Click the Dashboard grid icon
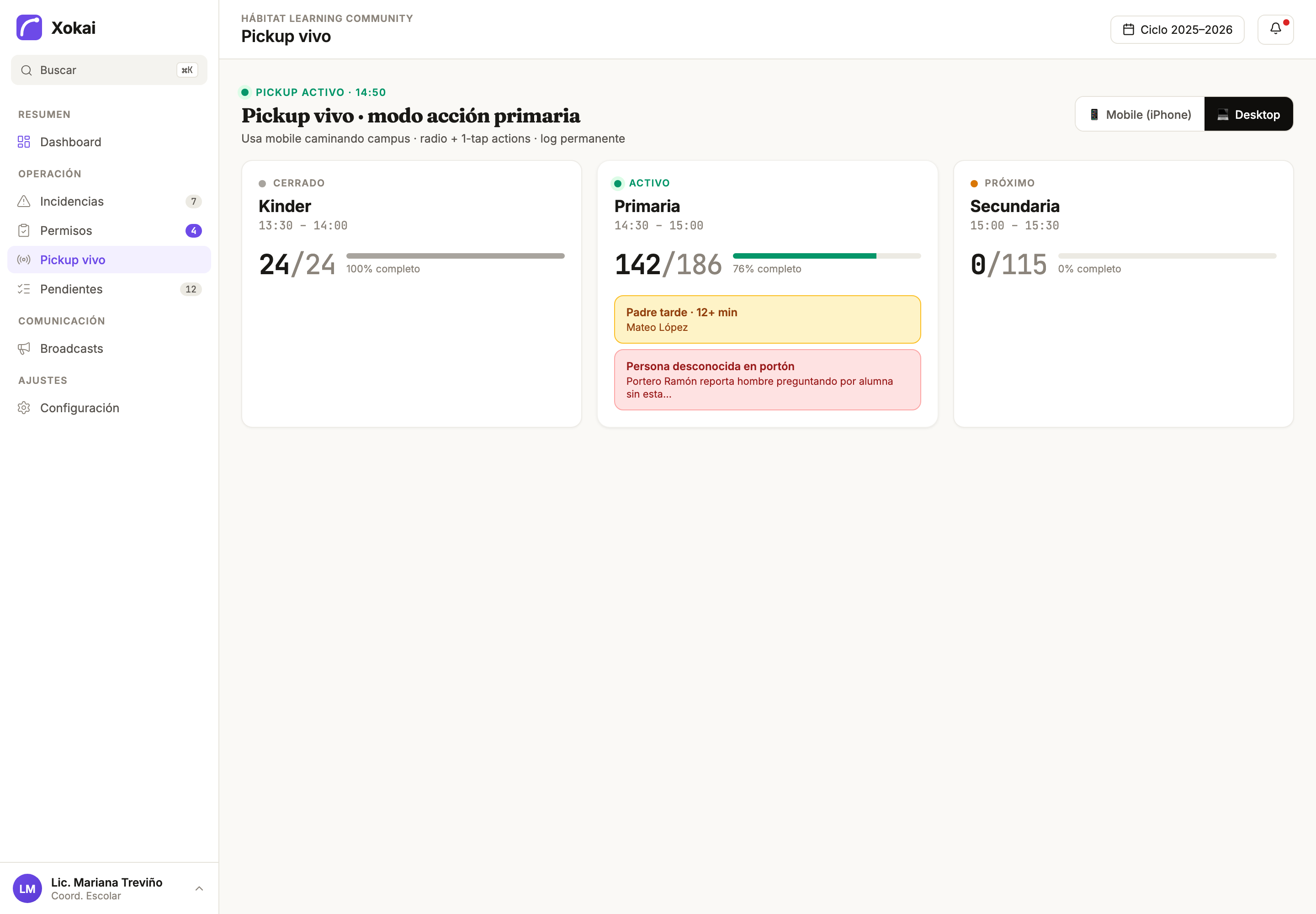The image size is (1316, 914). 23,142
